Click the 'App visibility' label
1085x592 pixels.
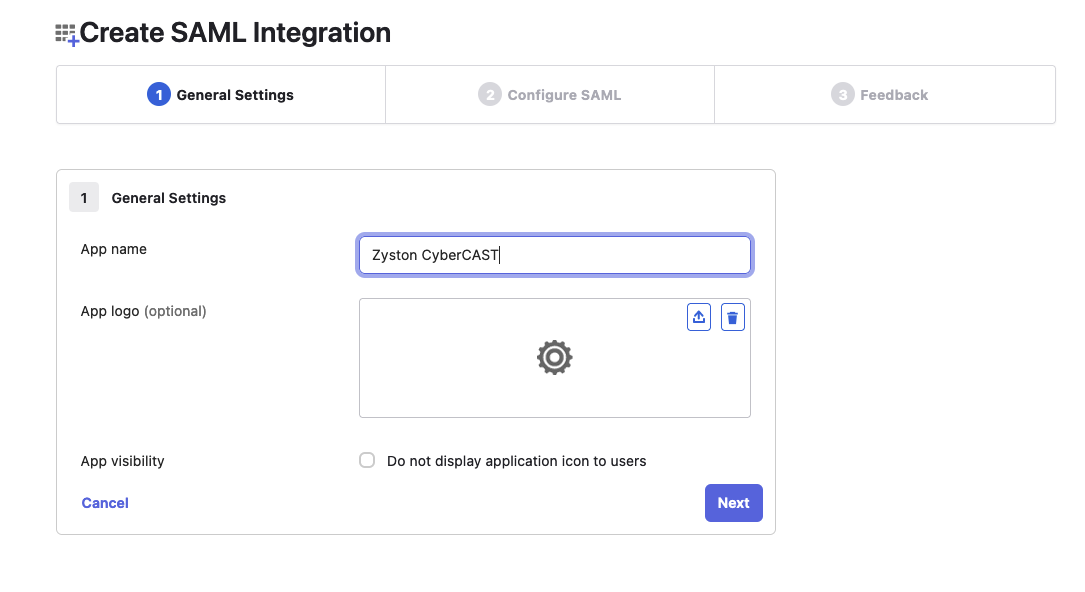point(122,460)
